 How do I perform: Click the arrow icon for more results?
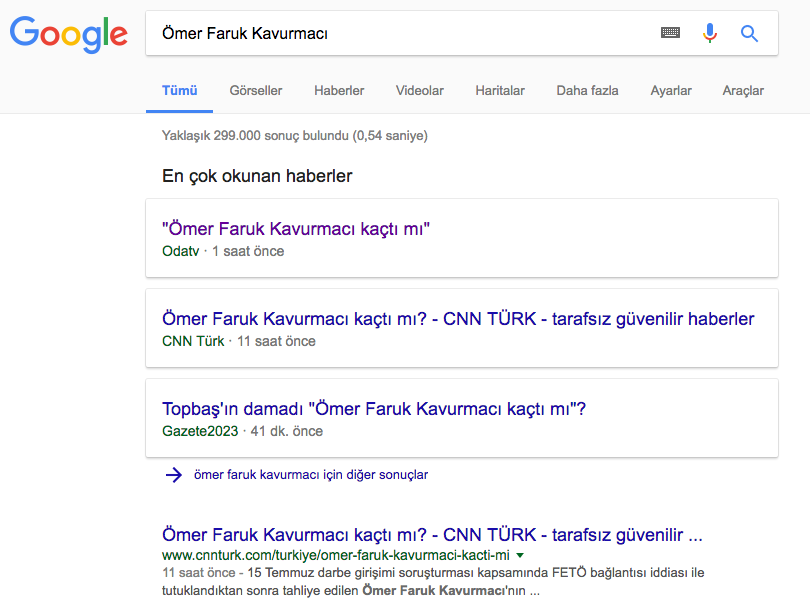[173, 475]
